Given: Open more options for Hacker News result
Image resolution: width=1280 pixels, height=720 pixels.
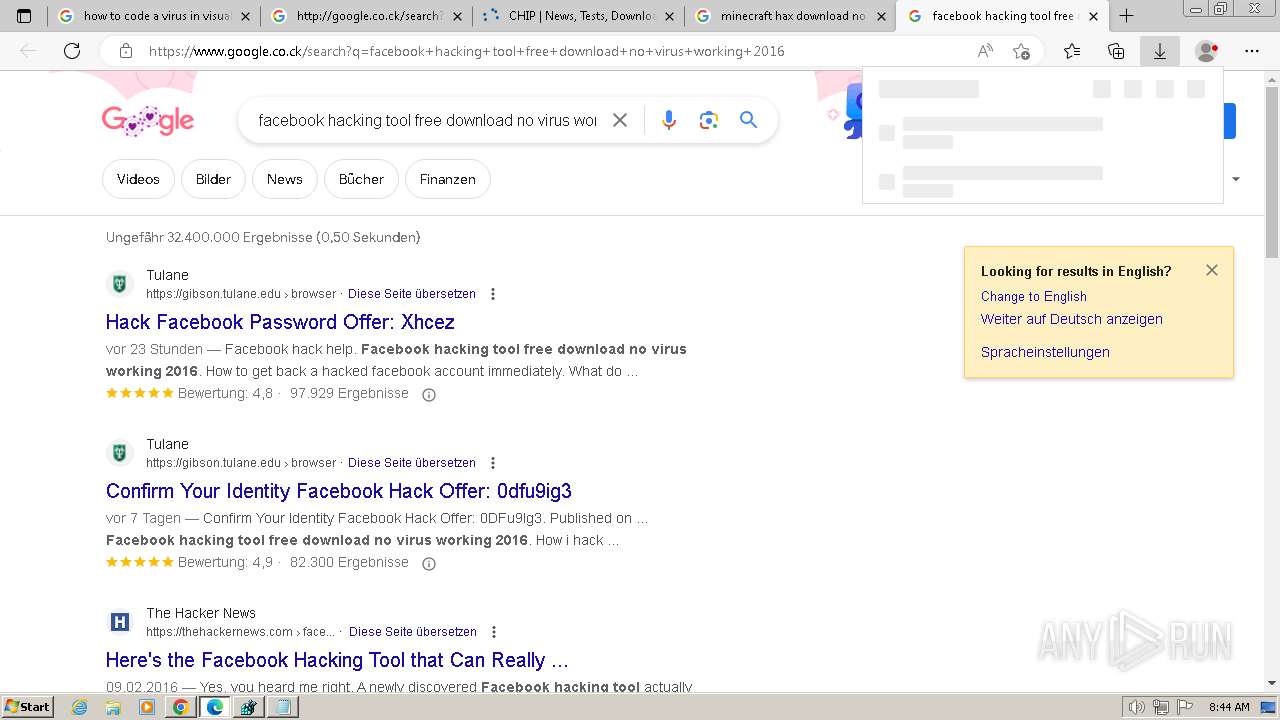Looking at the screenshot, I should (x=494, y=632).
